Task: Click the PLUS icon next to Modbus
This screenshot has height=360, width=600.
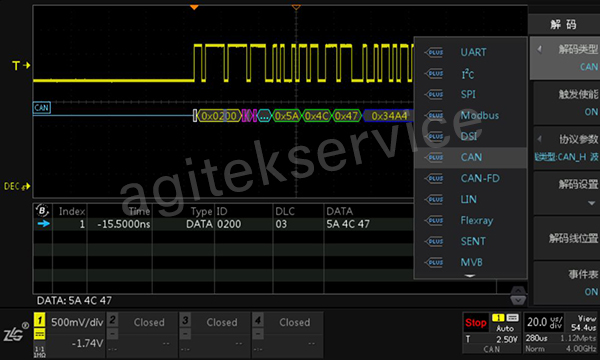Action: coord(434,116)
